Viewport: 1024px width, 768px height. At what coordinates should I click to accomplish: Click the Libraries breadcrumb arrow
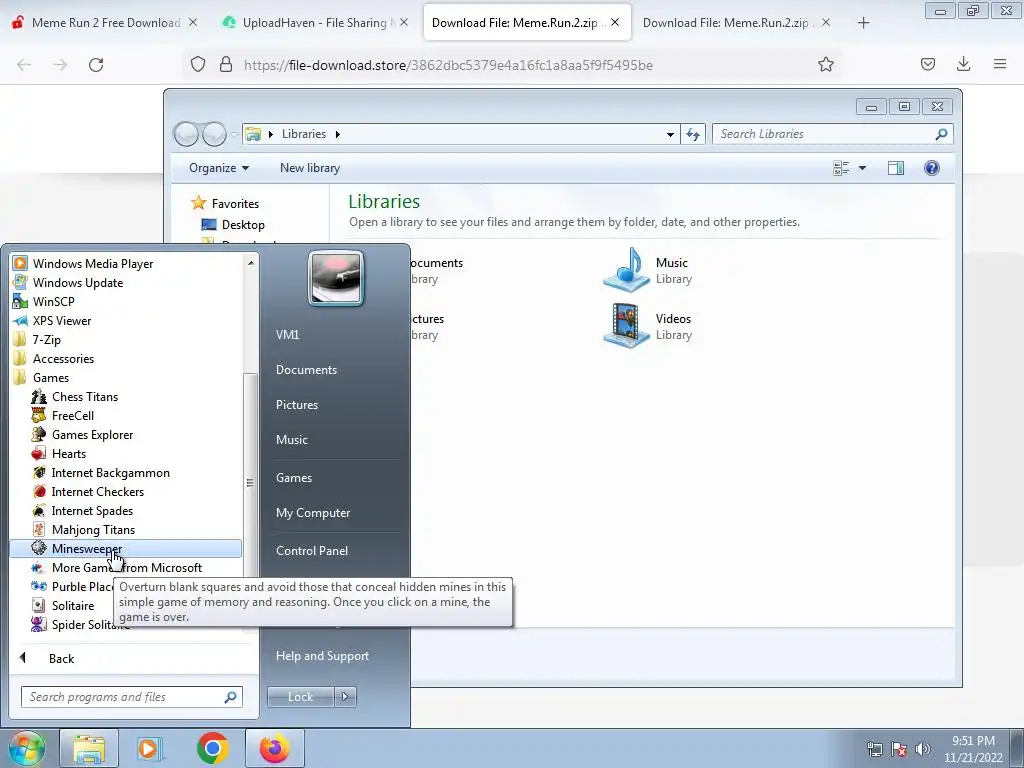(x=338, y=134)
